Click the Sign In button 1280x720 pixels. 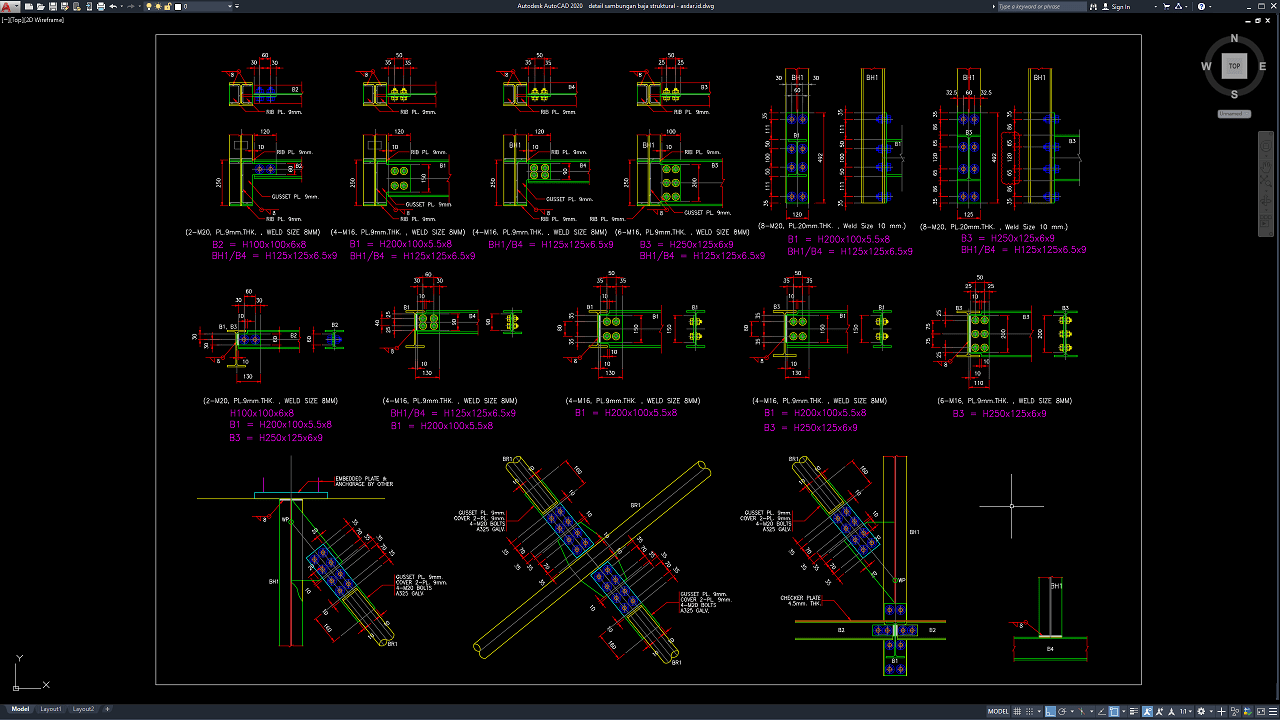point(1121,6)
